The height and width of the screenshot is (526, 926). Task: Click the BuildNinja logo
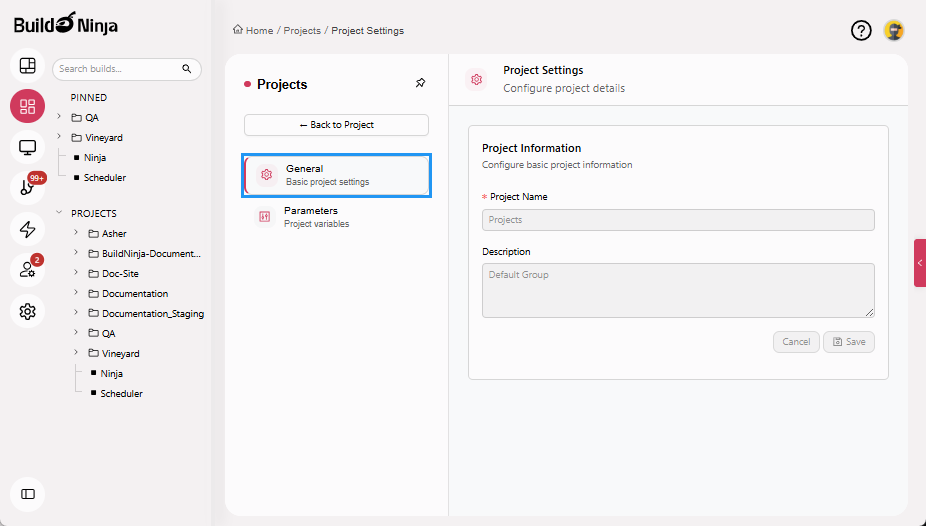66,24
